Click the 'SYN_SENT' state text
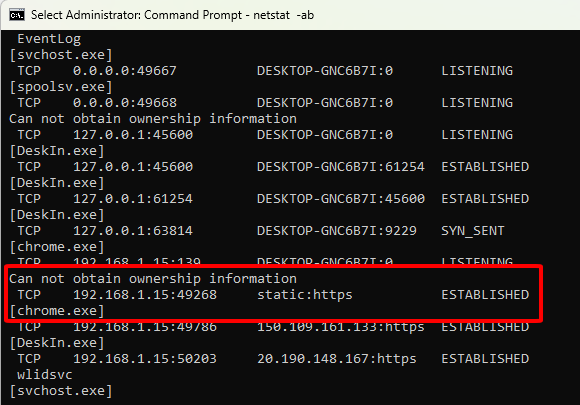 pos(473,231)
